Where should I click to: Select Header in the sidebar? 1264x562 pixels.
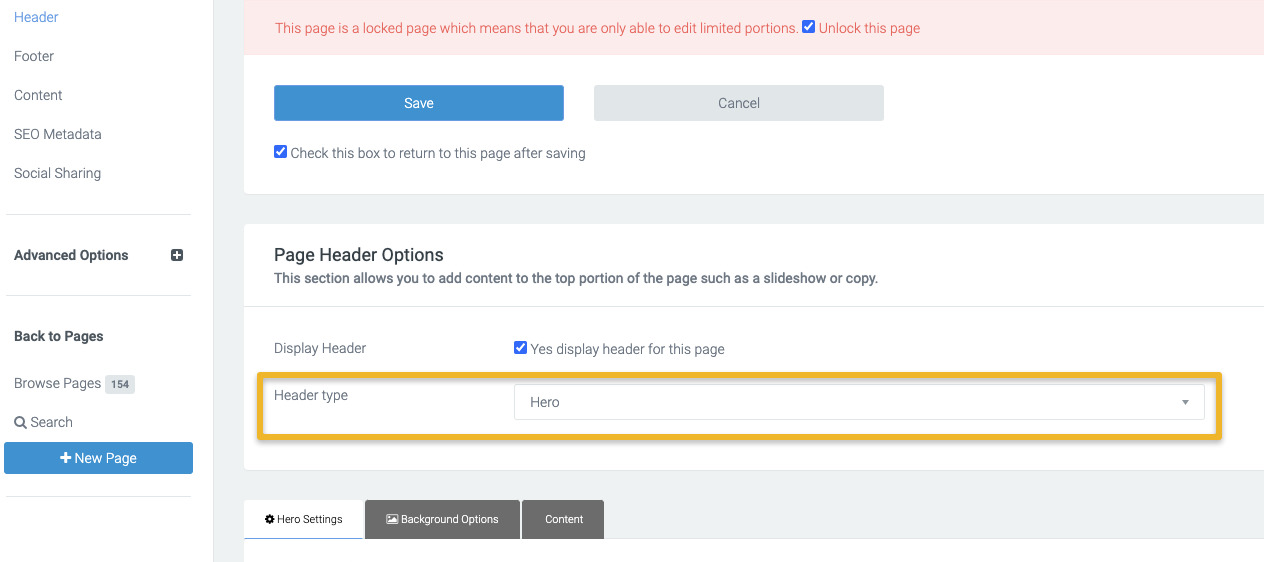pyautogui.click(x=36, y=17)
